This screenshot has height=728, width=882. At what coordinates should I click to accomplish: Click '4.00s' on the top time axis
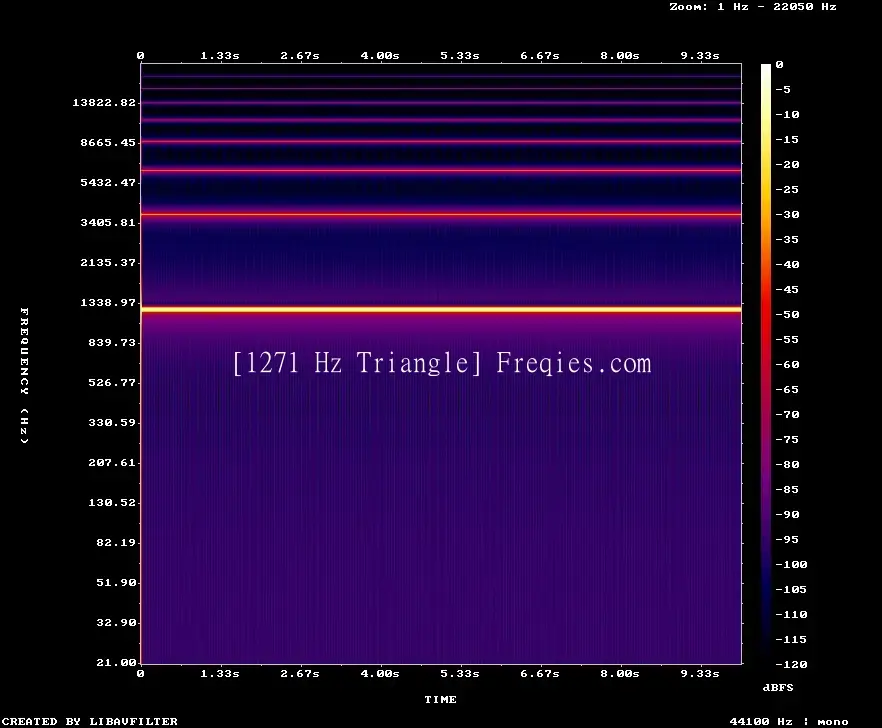380,56
